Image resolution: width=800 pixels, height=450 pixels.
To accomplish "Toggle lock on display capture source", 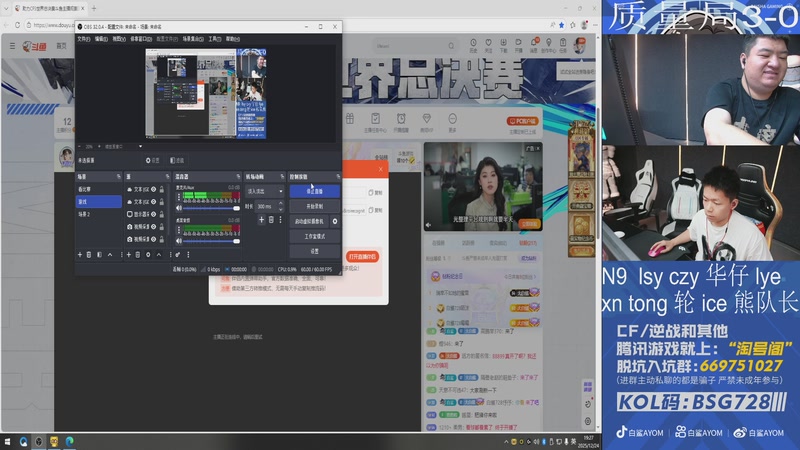I will tap(162, 214).
